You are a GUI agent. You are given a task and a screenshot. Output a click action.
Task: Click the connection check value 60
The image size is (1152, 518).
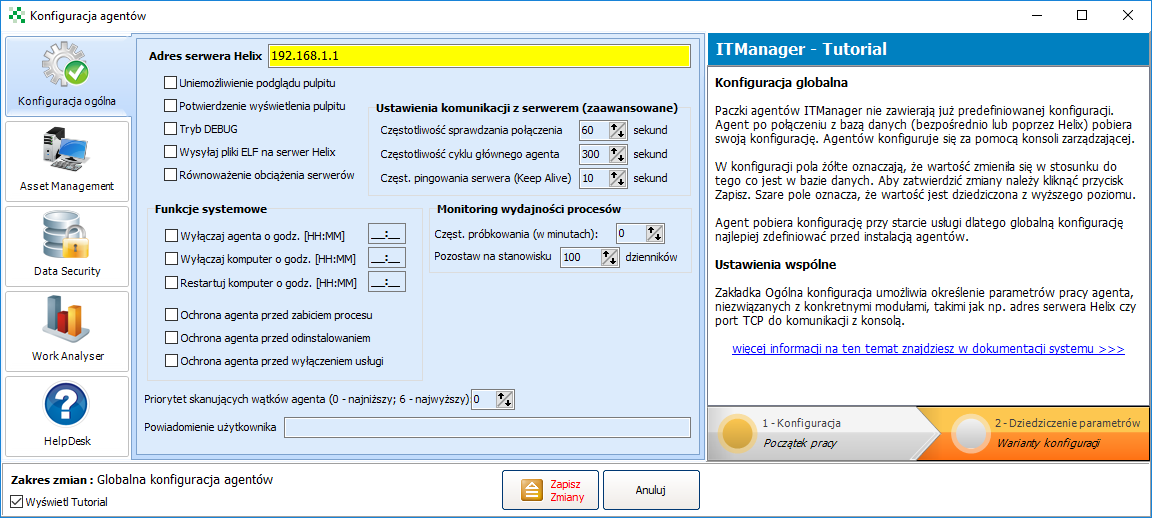594,131
